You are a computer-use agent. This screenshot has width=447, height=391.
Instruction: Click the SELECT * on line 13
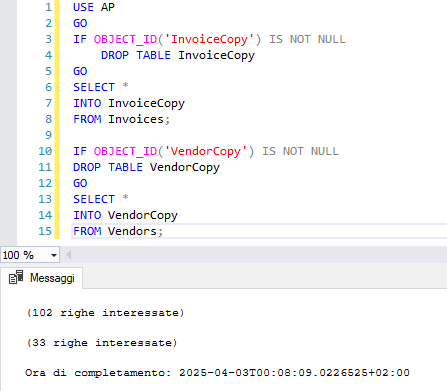(101, 199)
